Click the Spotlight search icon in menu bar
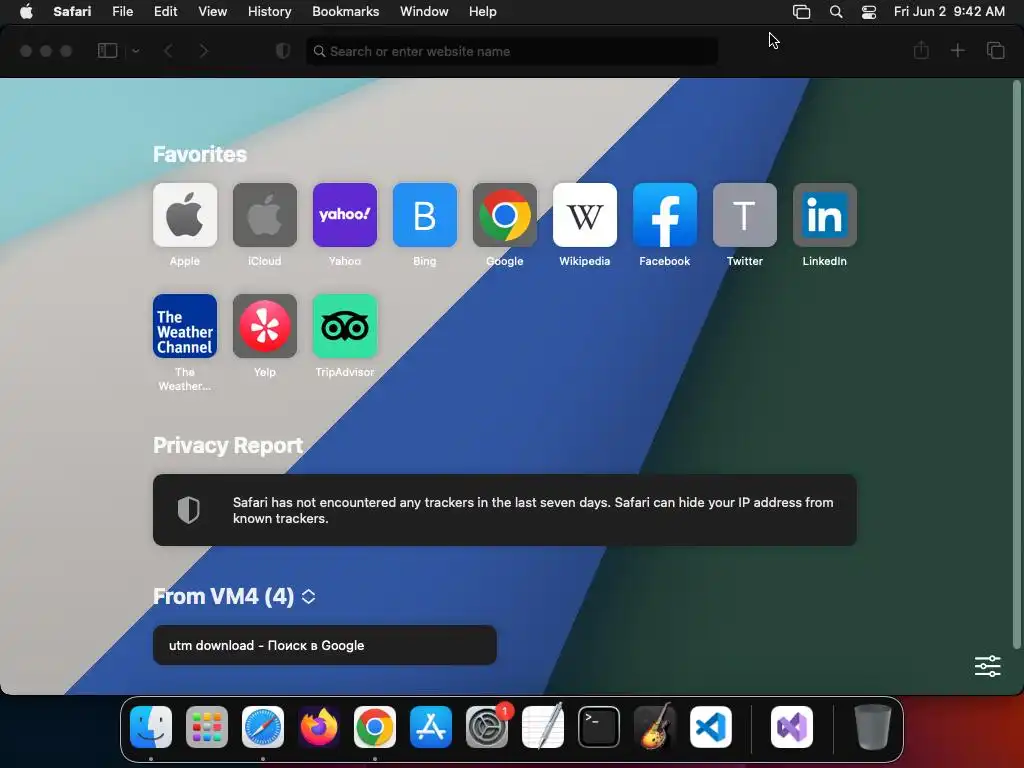The width and height of the screenshot is (1024, 768). (836, 12)
